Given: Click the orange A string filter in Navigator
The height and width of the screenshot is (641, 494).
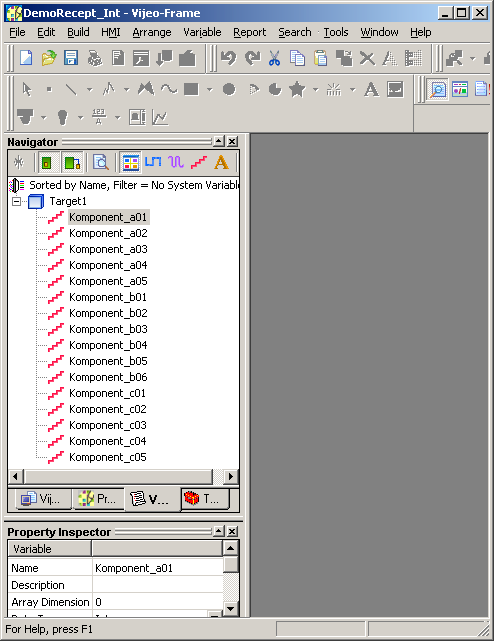Looking at the screenshot, I should 221,162.
